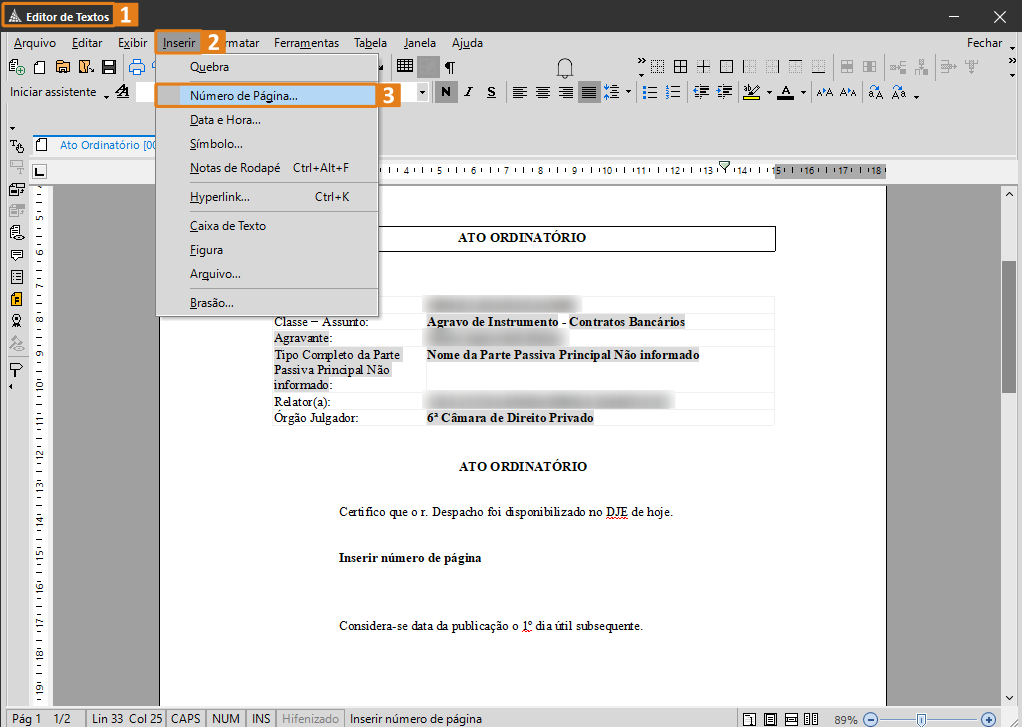Toggle paragraph marks visibility (¶)
This screenshot has height=727, width=1022.
pos(450,66)
